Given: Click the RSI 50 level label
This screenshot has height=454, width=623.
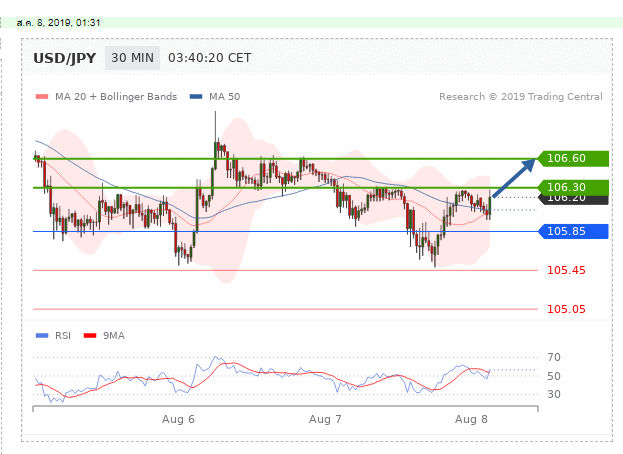Looking at the screenshot, I should pyautogui.click(x=554, y=376).
